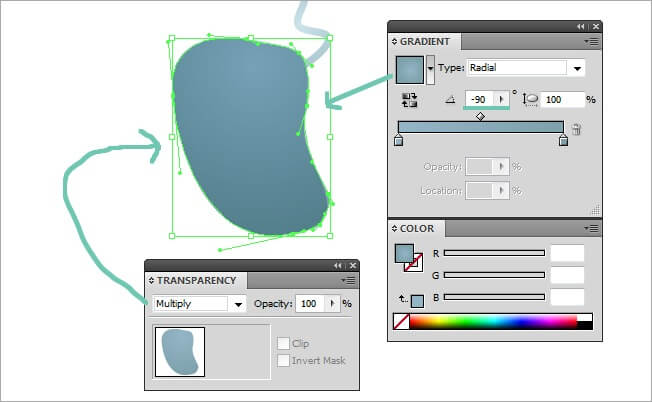Screen dimensions: 652x402
Task: Click the Transparency Opacity field showing 100
Action: tap(310, 304)
